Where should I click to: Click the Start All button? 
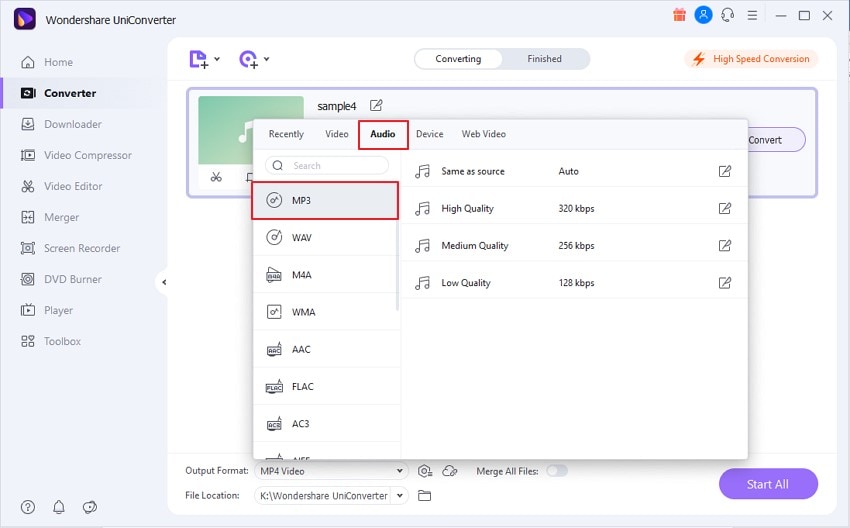click(768, 484)
